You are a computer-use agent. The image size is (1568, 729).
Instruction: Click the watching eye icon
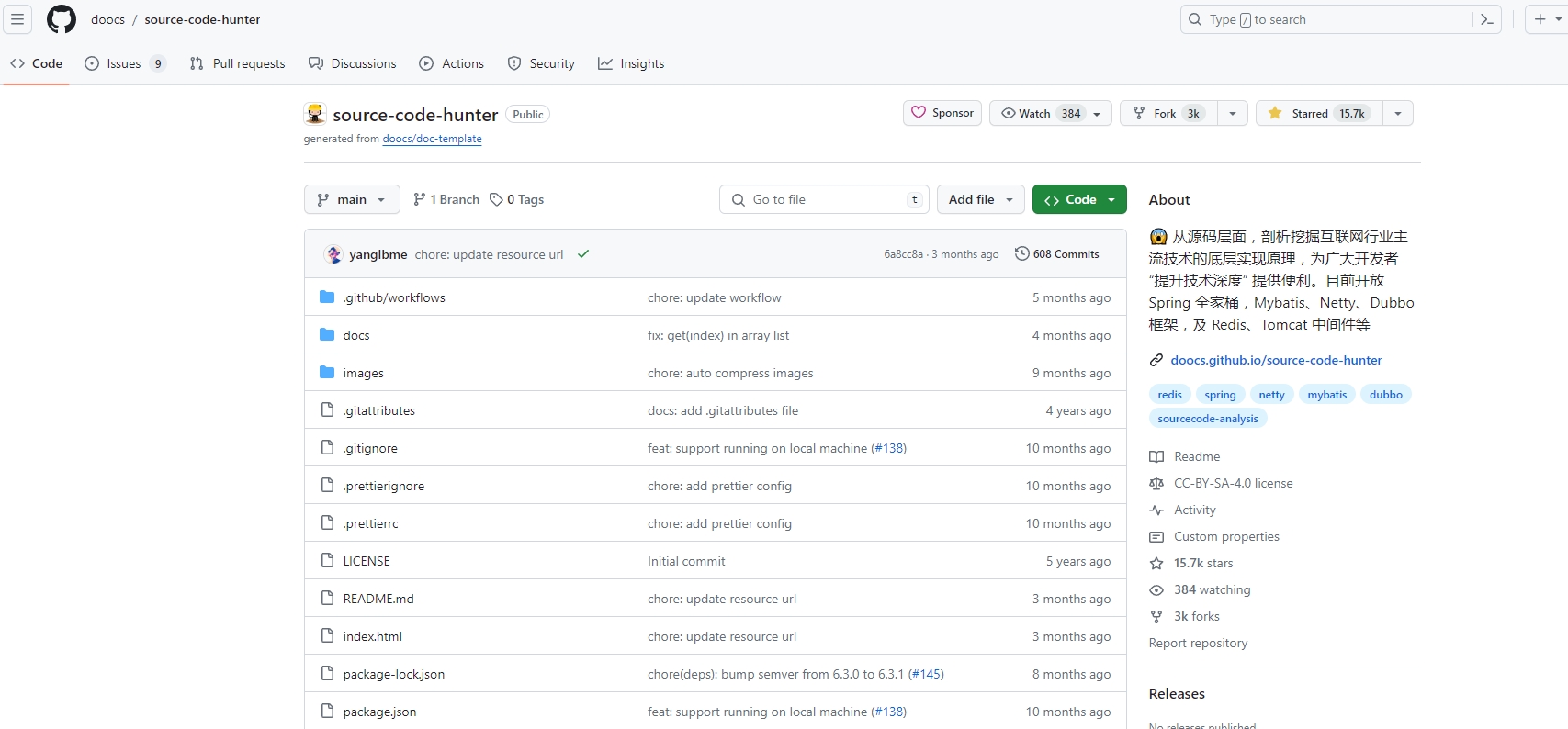pos(1156,589)
